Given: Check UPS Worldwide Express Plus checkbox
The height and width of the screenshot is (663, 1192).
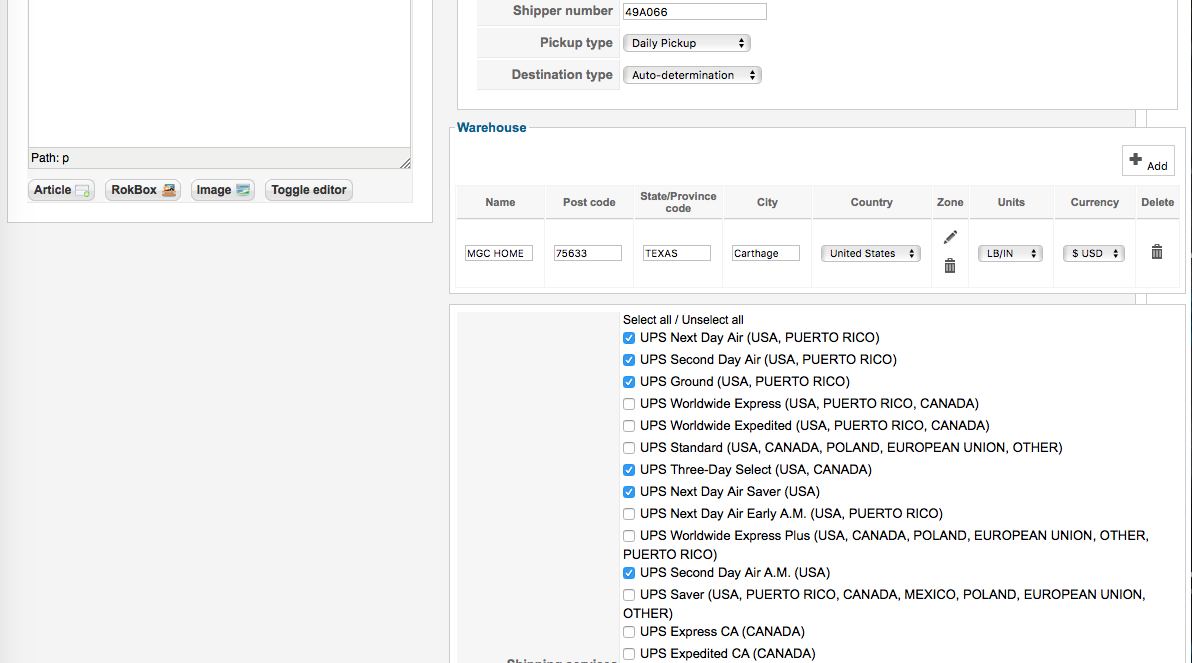Looking at the screenshot, I should coord(629,536).
